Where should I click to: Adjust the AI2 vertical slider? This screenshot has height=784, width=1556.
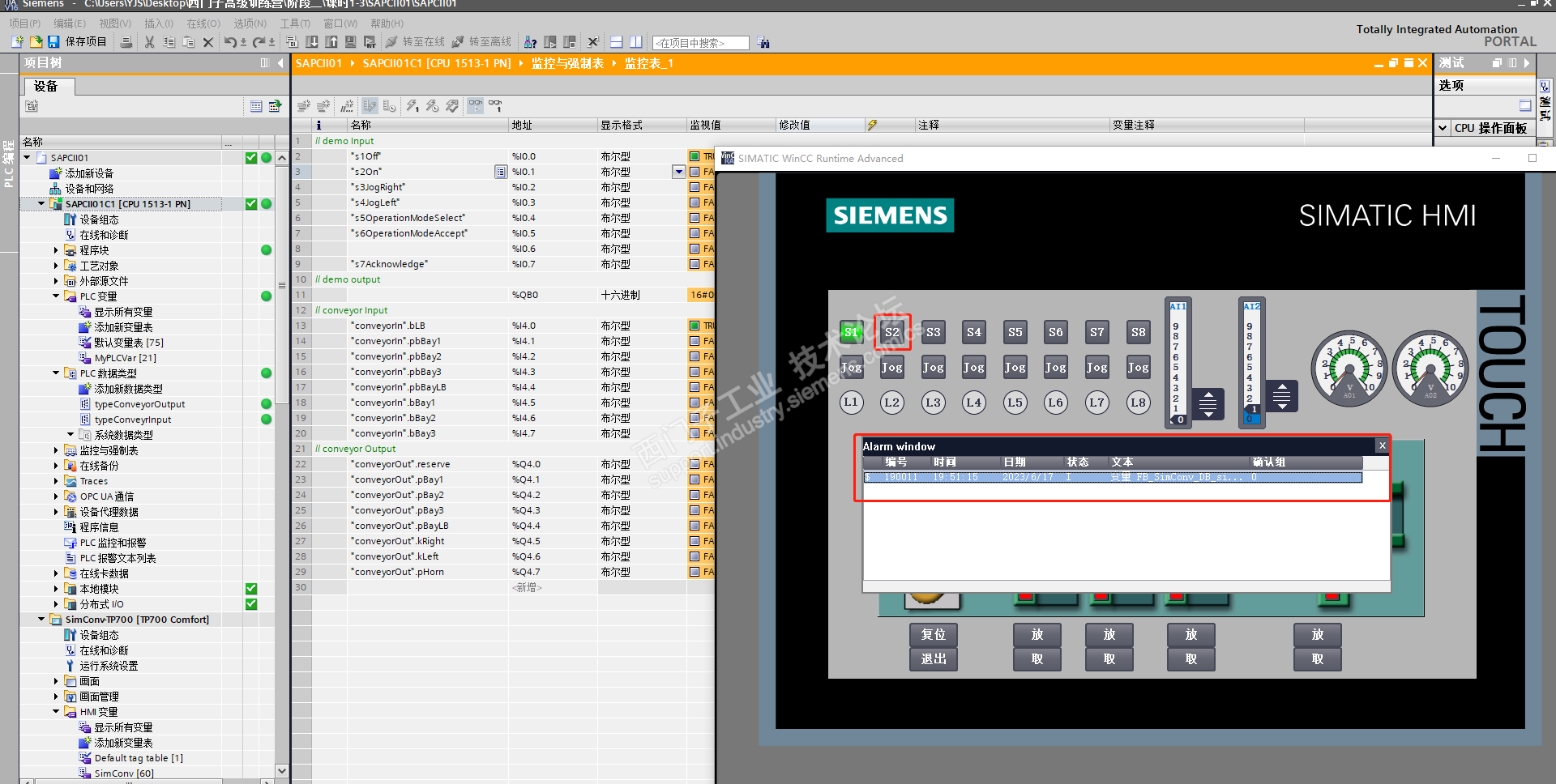1252,363
